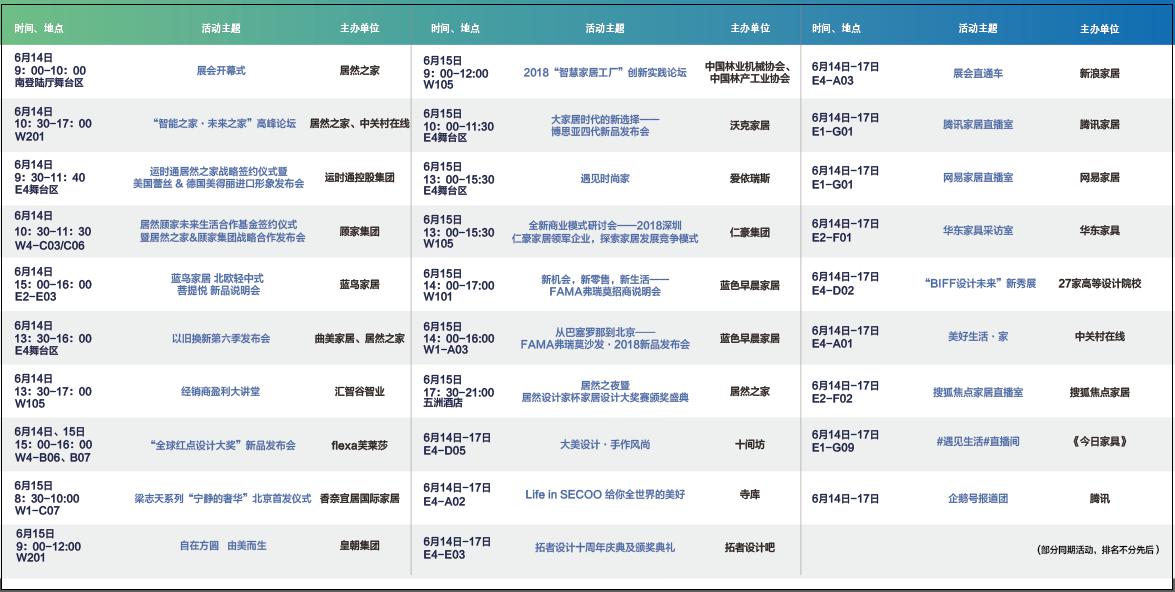1175x592 pixels.
Task: Click the organizer 皇朝集团
Action: coord(360,546)
